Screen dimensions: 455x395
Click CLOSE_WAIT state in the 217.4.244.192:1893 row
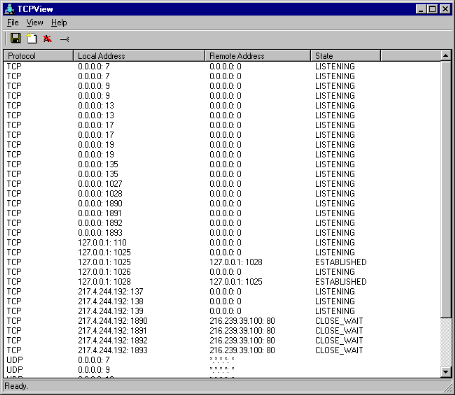tap(339, 350)
